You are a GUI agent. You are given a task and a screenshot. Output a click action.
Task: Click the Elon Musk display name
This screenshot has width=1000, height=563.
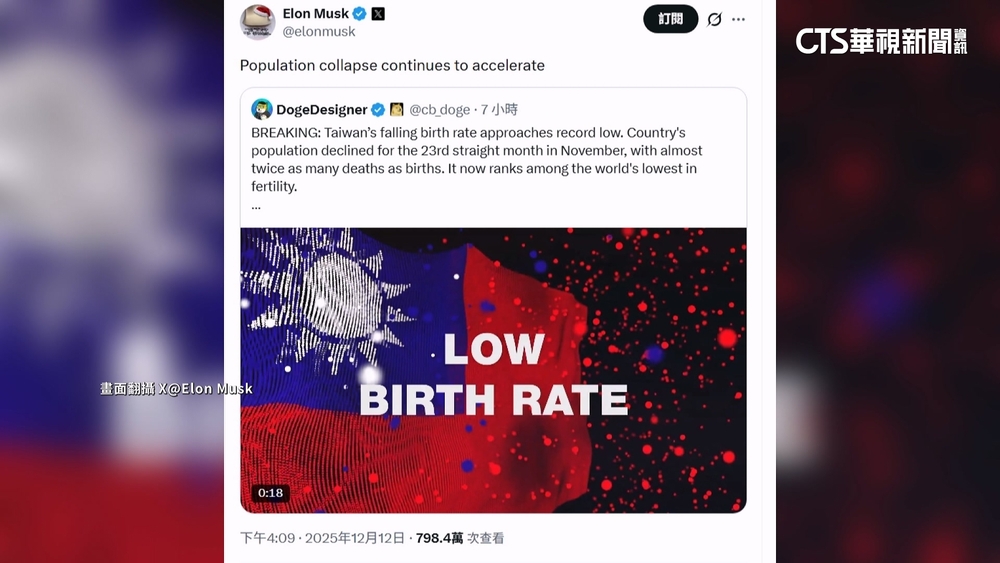click(x=315, y=14)
